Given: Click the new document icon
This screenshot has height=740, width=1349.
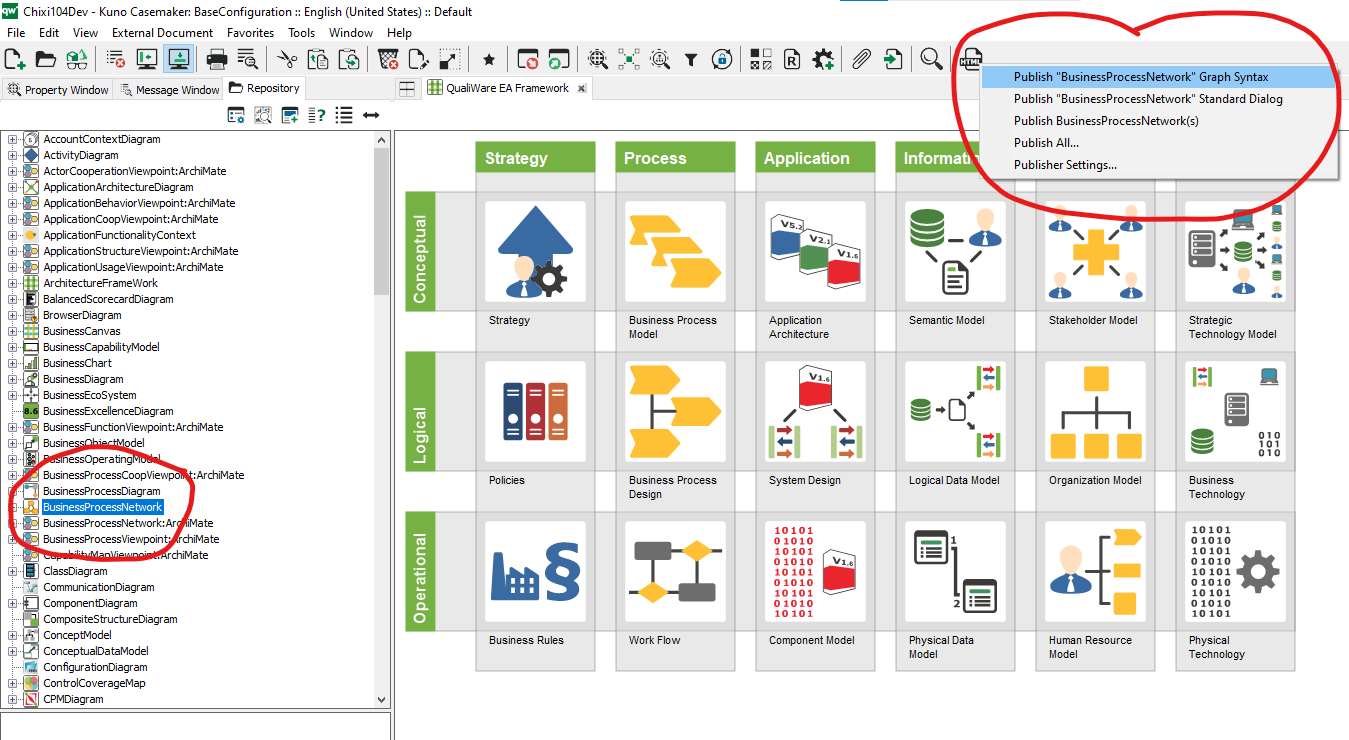Looking at the screenshot, I should coord(15,60).
